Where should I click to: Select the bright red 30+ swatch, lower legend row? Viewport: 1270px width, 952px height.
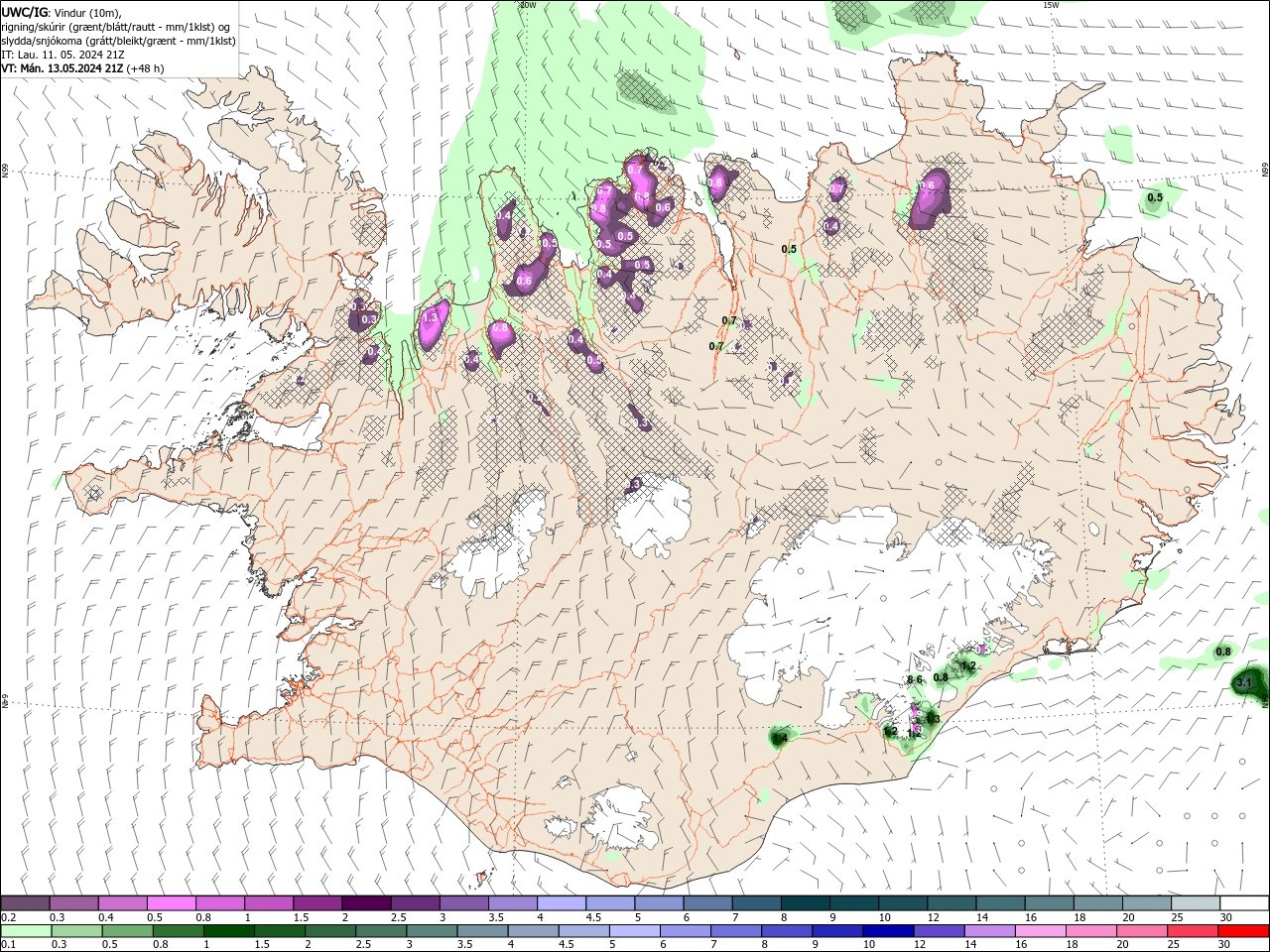1242,931
